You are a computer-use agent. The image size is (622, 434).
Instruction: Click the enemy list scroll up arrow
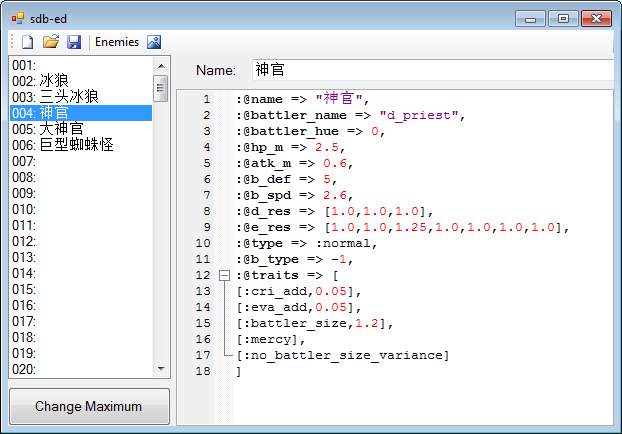161,65
